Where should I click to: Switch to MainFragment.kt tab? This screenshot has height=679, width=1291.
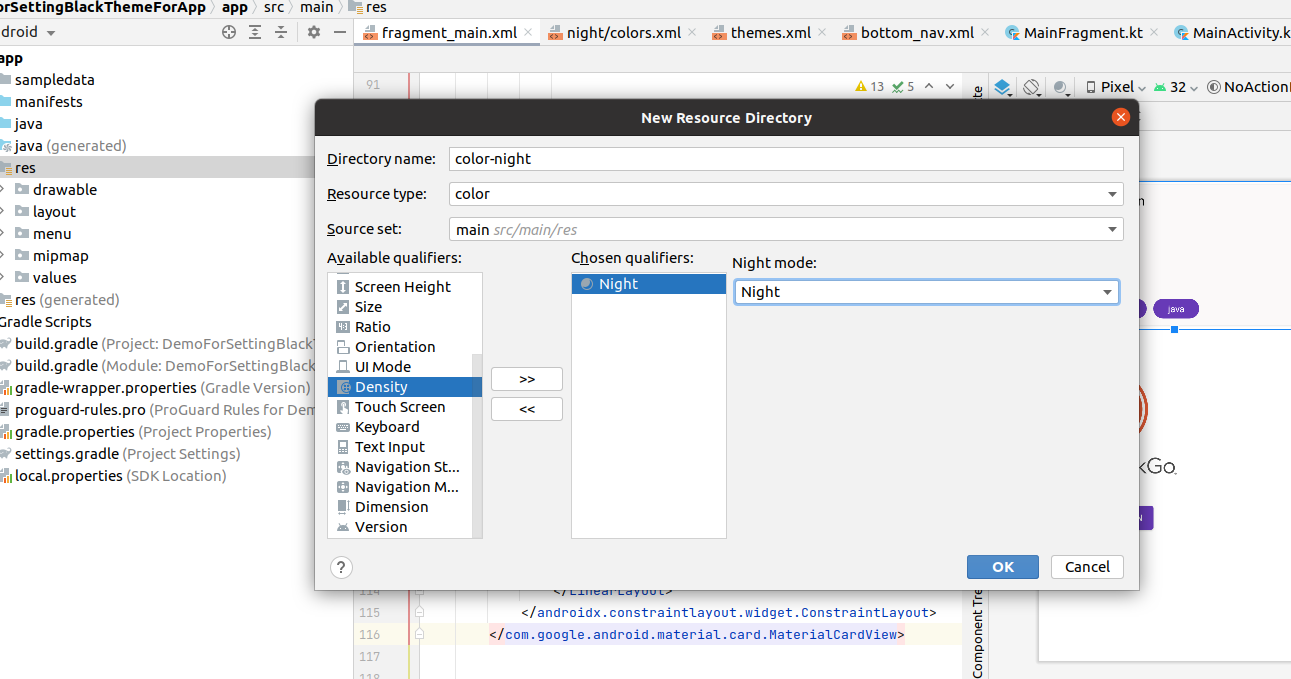1083,32
